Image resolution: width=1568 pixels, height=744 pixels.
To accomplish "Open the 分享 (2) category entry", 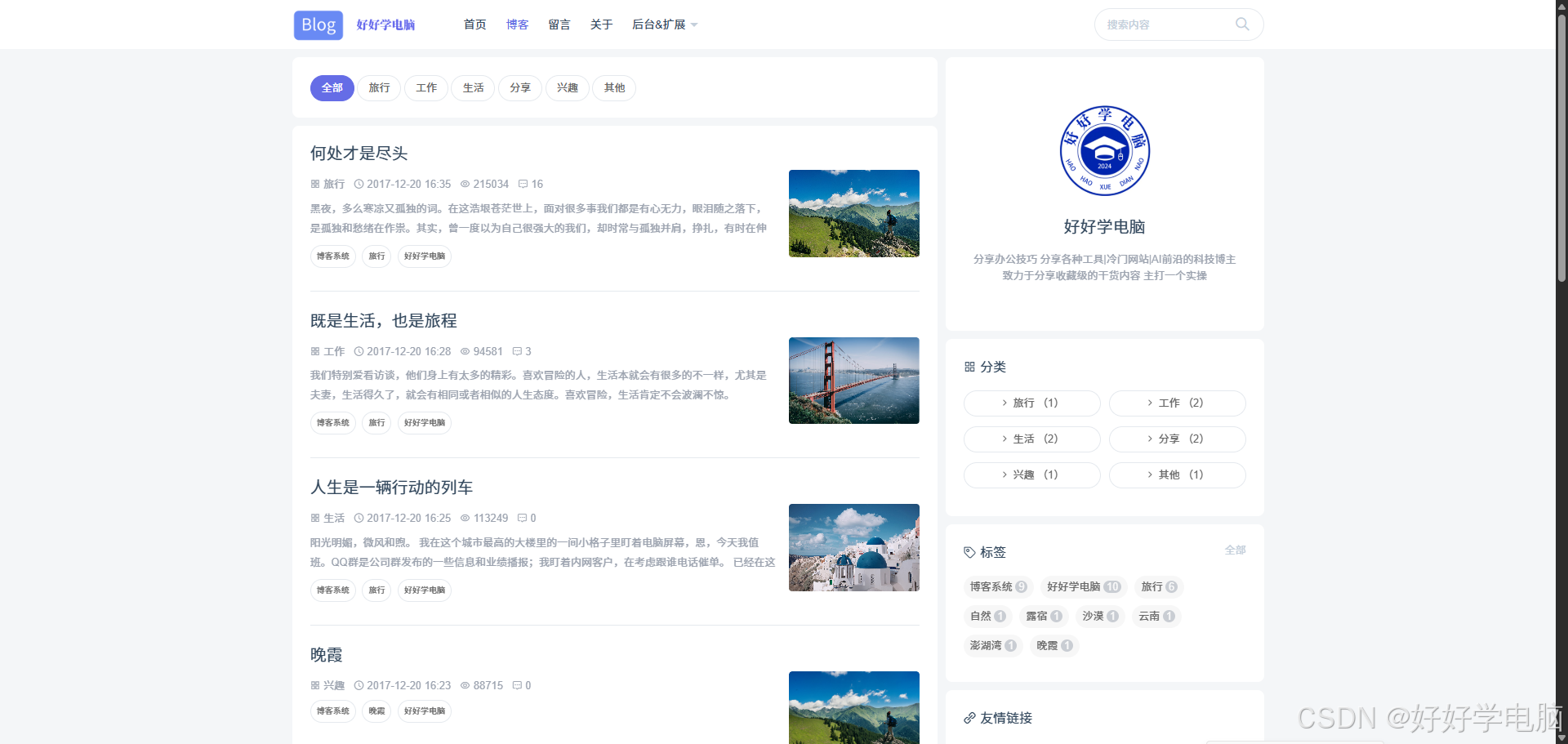I will pyautogui.click(x=1177, y=439).
